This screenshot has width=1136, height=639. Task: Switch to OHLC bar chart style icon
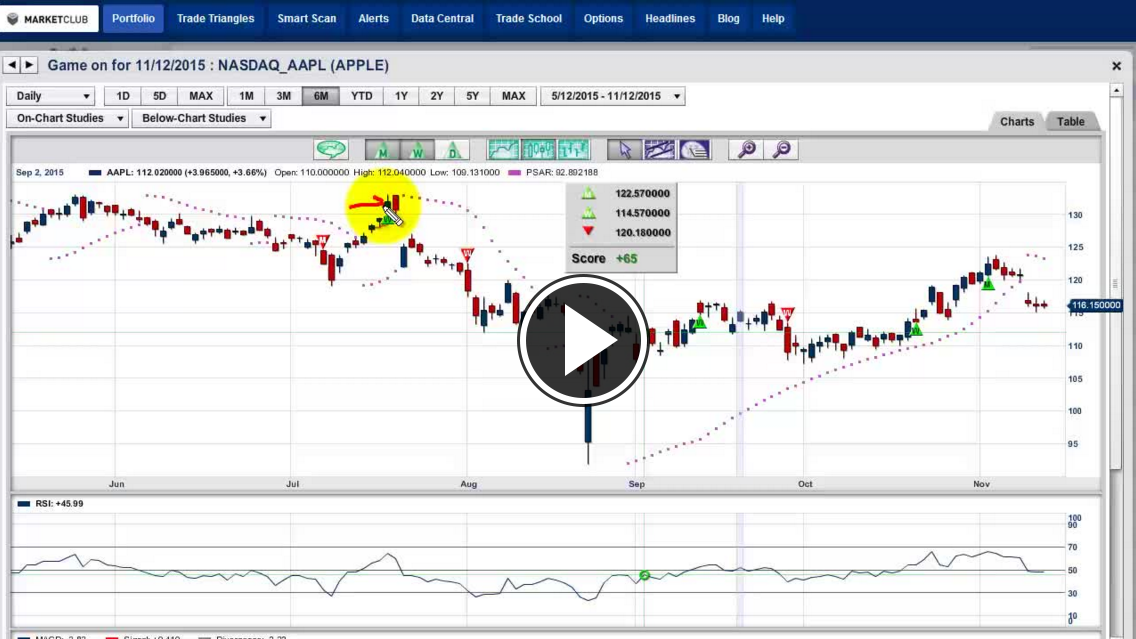tap(573, 150)
